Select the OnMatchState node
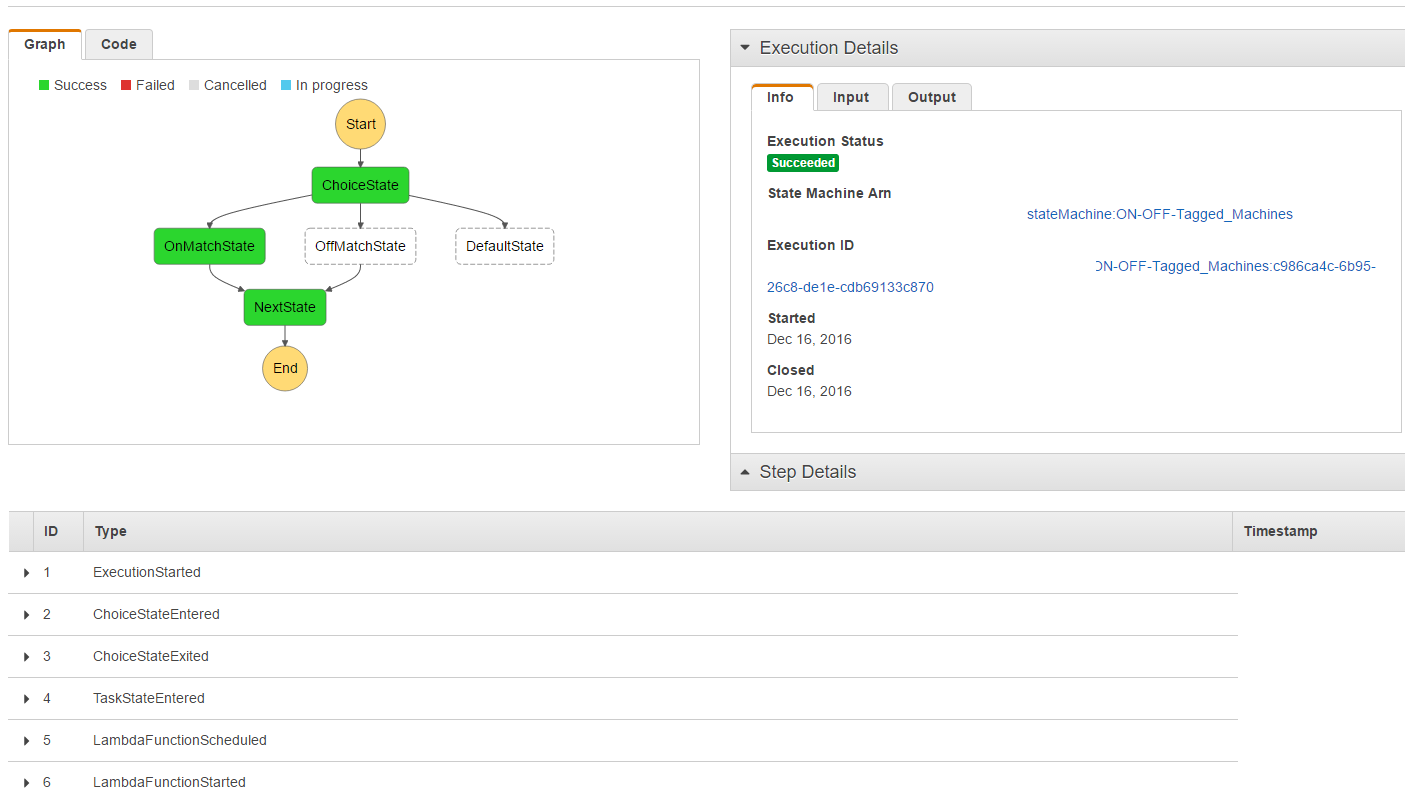The height and width of the screenshot is (797, 1405). pyautogui.click(x=209, y=246)
